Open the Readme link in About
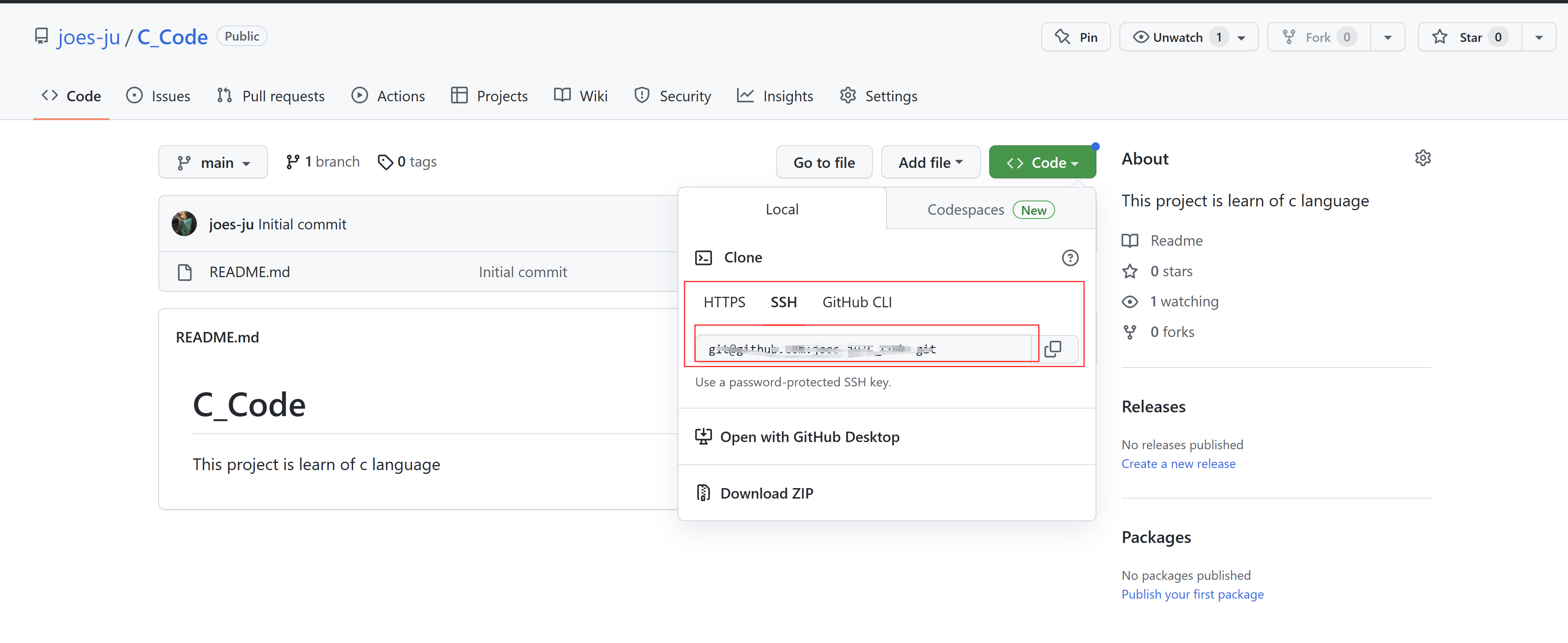 point(1163,241)
